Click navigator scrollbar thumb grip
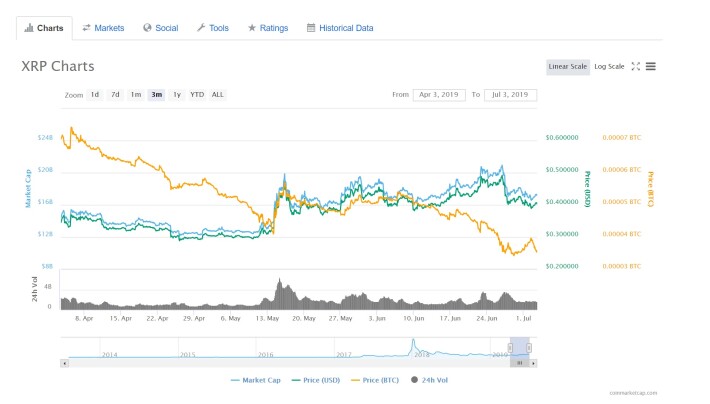 click(x=520, y=363)
